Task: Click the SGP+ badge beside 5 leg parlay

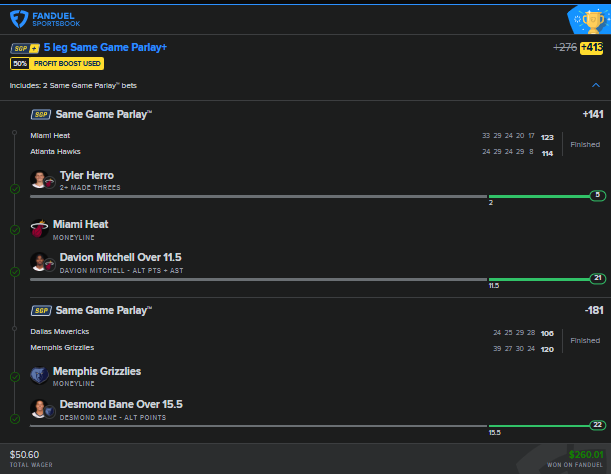Action: [x=25, y=48]
